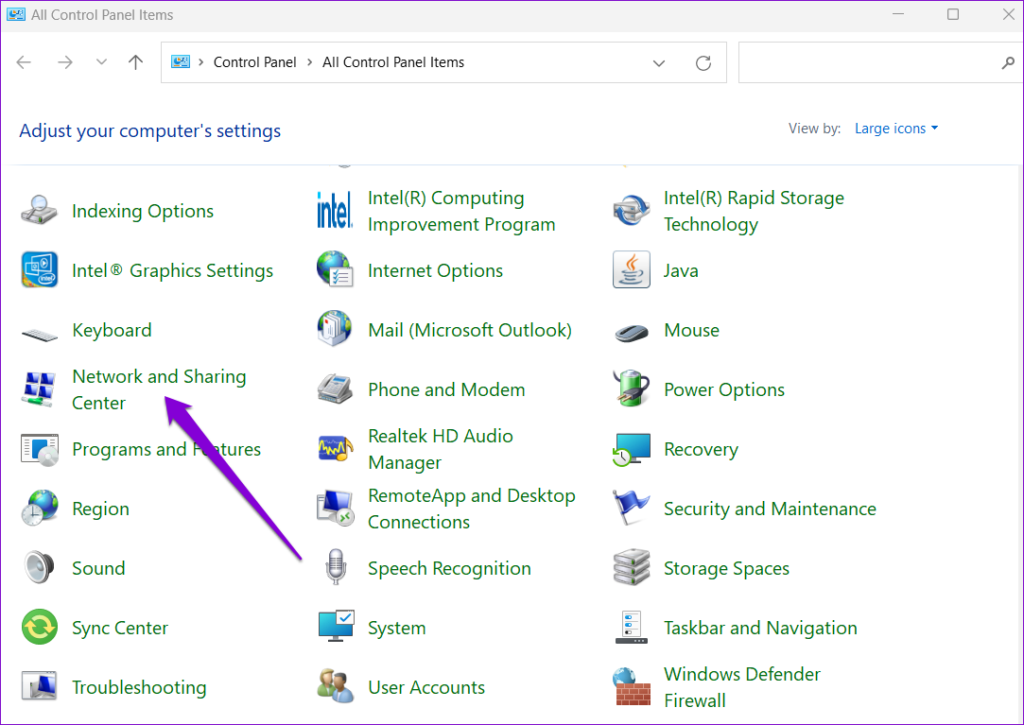Open the Sync Center icon
Screen dimensions: 1024x725
(x=39, y=627)
